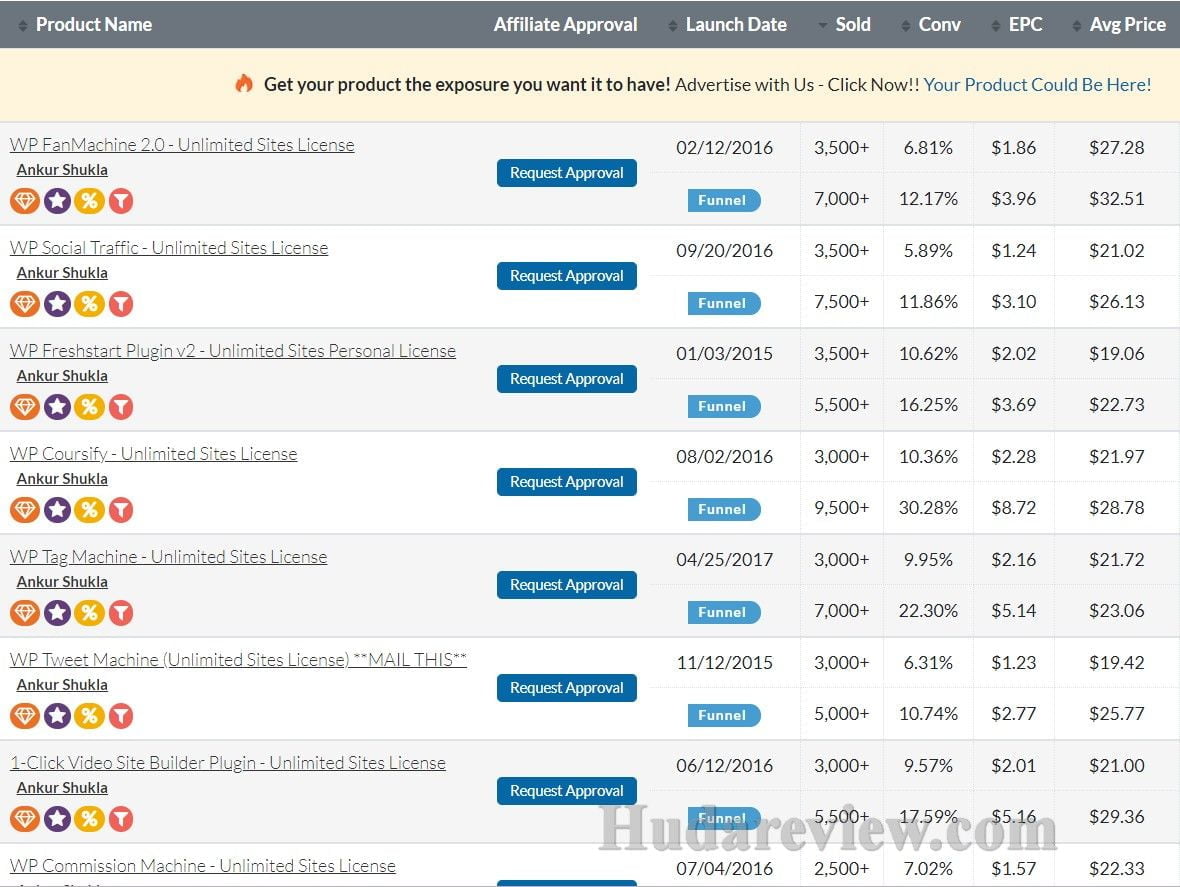The height and width of the screenshot is (887, 1180).
Task: Click the diamond icon under WP Tag Machine
Action: tap(25, 613)
